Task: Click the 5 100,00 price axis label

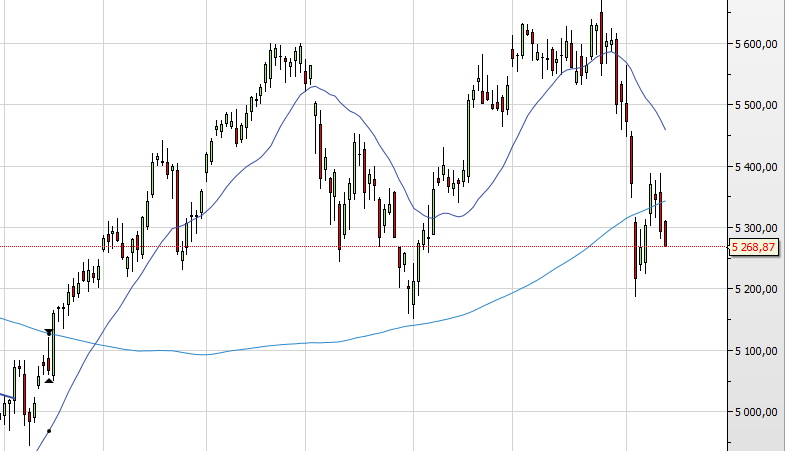Action: pyautogui.click(x=756, y=351)
